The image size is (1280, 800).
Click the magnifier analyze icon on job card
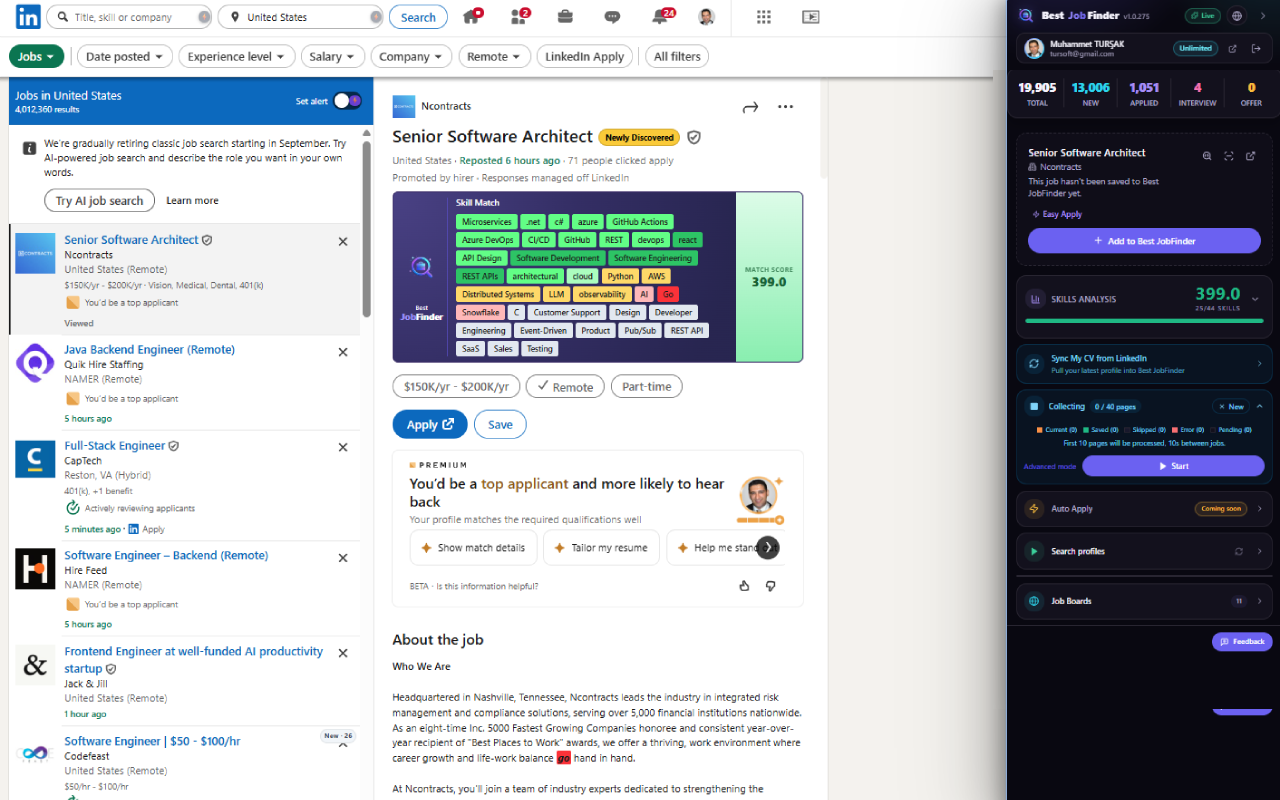pyautogui.click(x=1207, y=156)
